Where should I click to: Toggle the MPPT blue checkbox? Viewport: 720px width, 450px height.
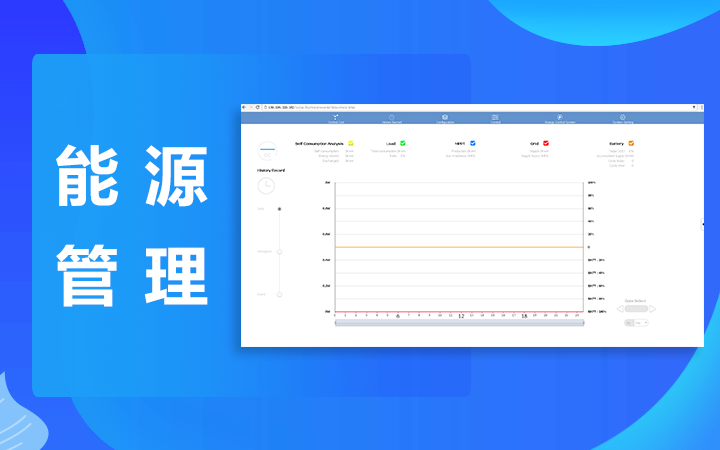click(x=472, y=143)
